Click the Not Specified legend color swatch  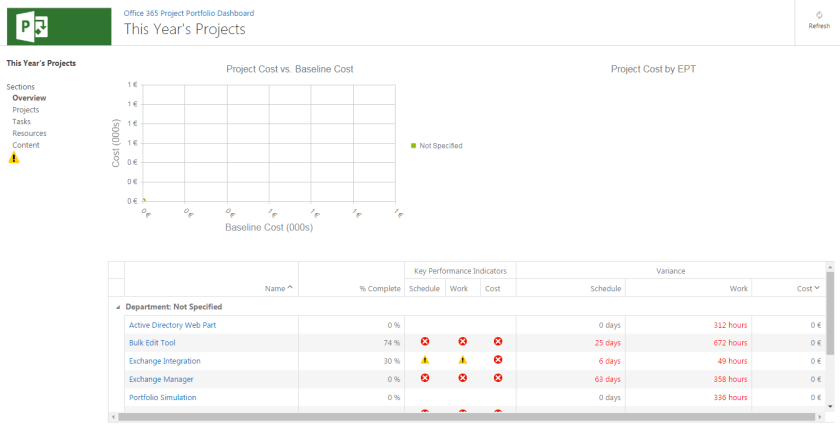[413, 146]
